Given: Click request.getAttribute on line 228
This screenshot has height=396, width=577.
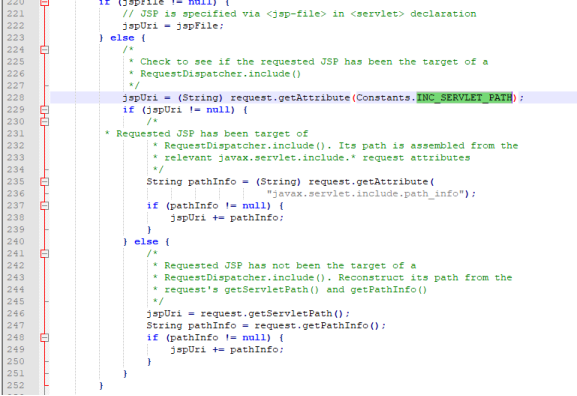Looking at the screenshot, I should click(290, 98).
